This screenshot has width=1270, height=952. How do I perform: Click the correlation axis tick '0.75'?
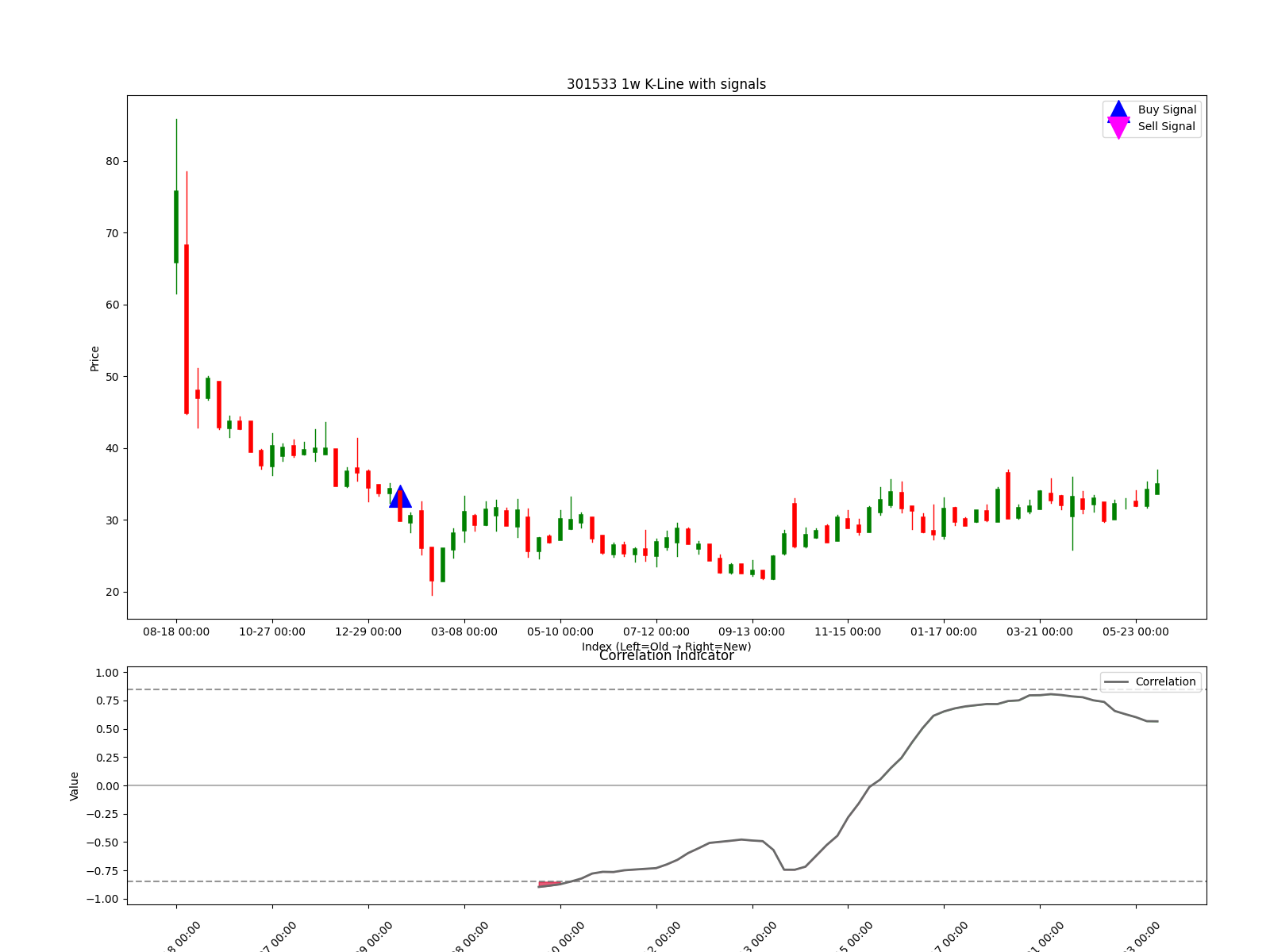(x=107, y=701)
